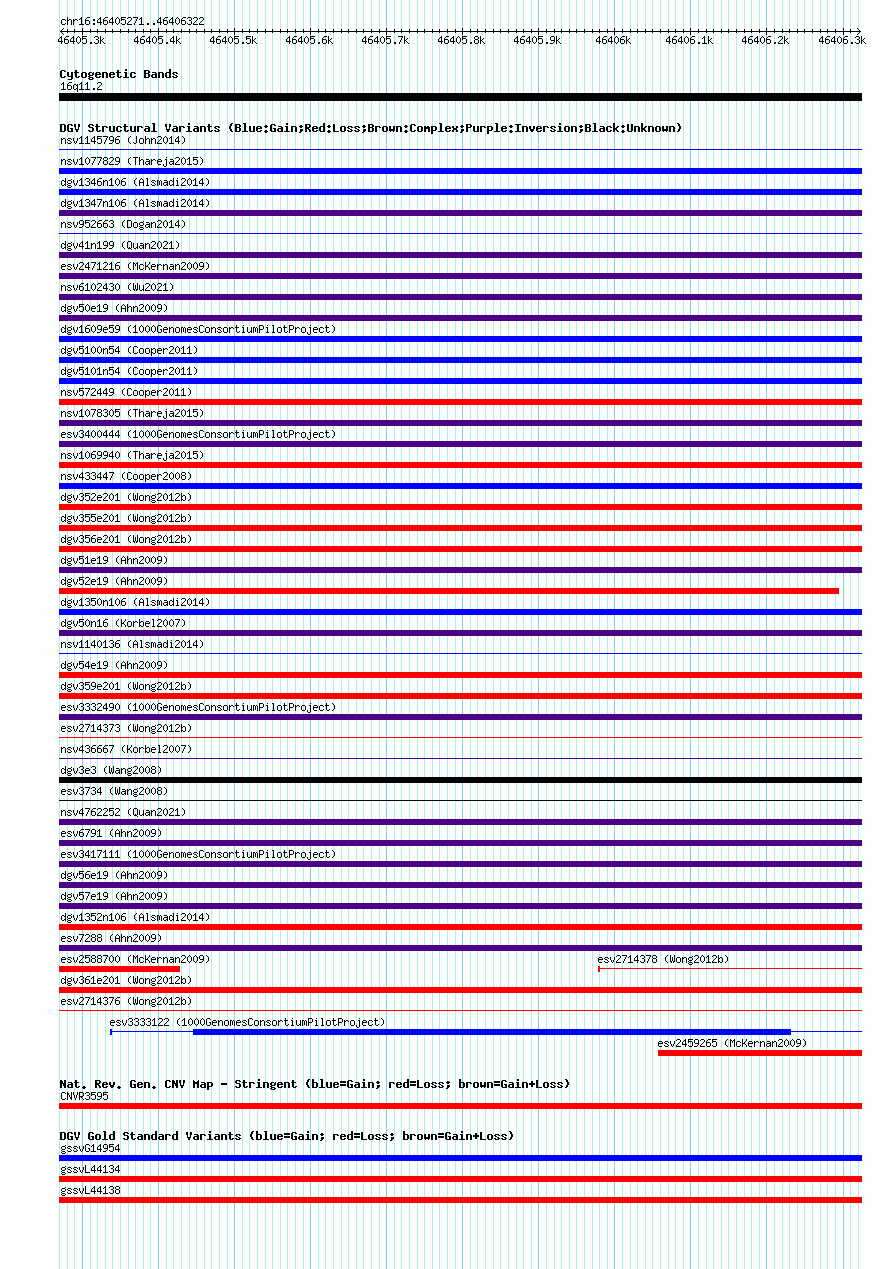Click label esv2459265 (McKernan2009)
The height and width of the screenshot is (1269, 890).
coord(732,1043)
